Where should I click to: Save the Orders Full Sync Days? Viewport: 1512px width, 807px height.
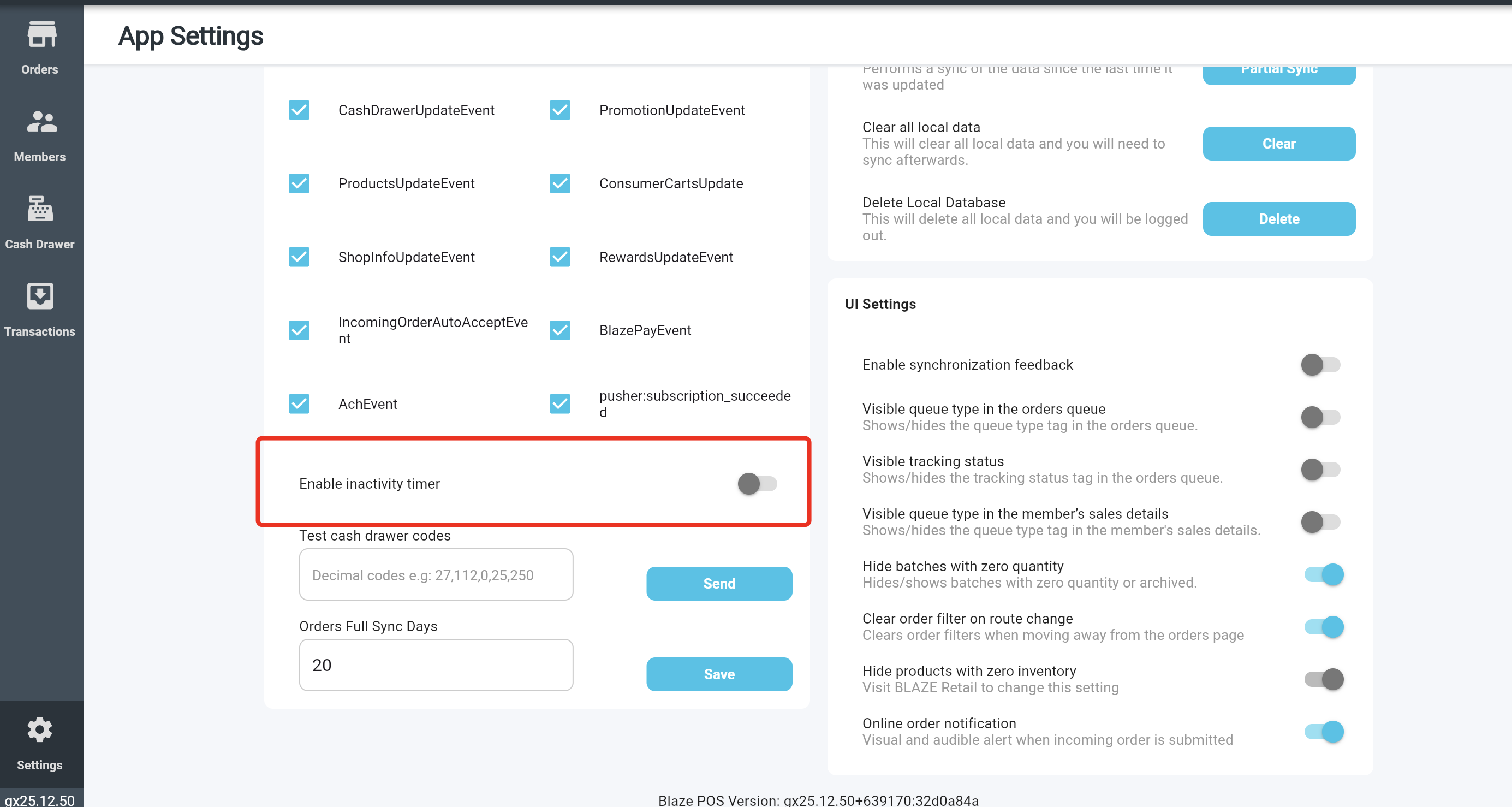click(718, 674)
